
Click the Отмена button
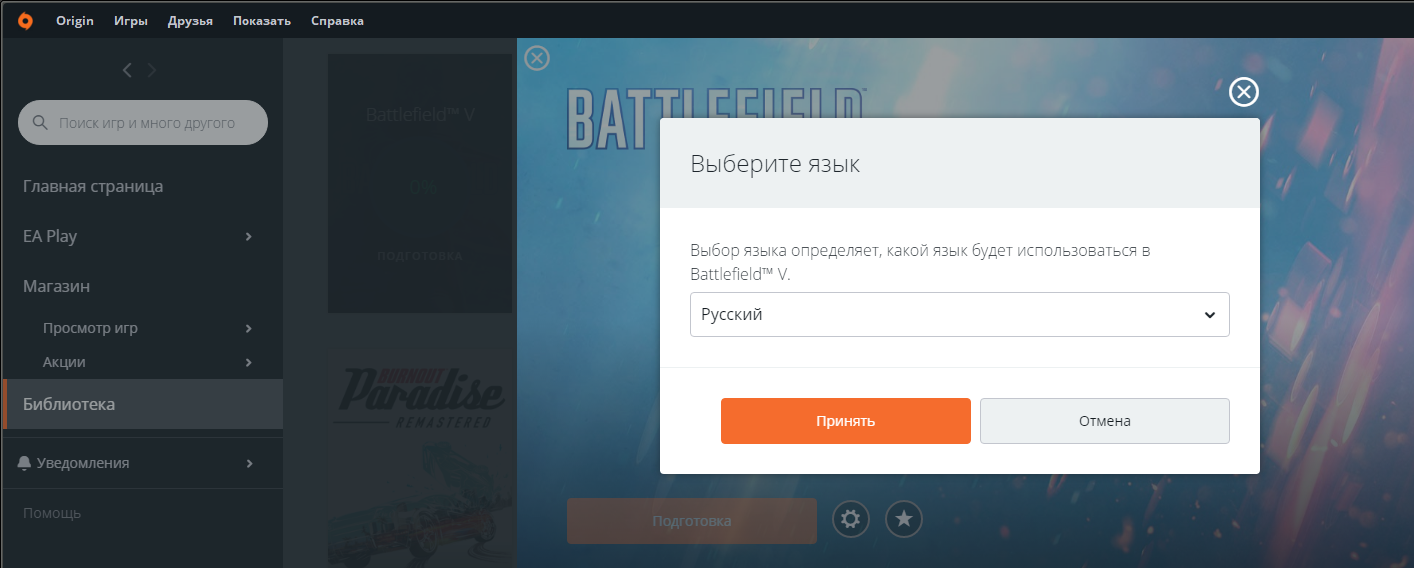pos(1104,421)
